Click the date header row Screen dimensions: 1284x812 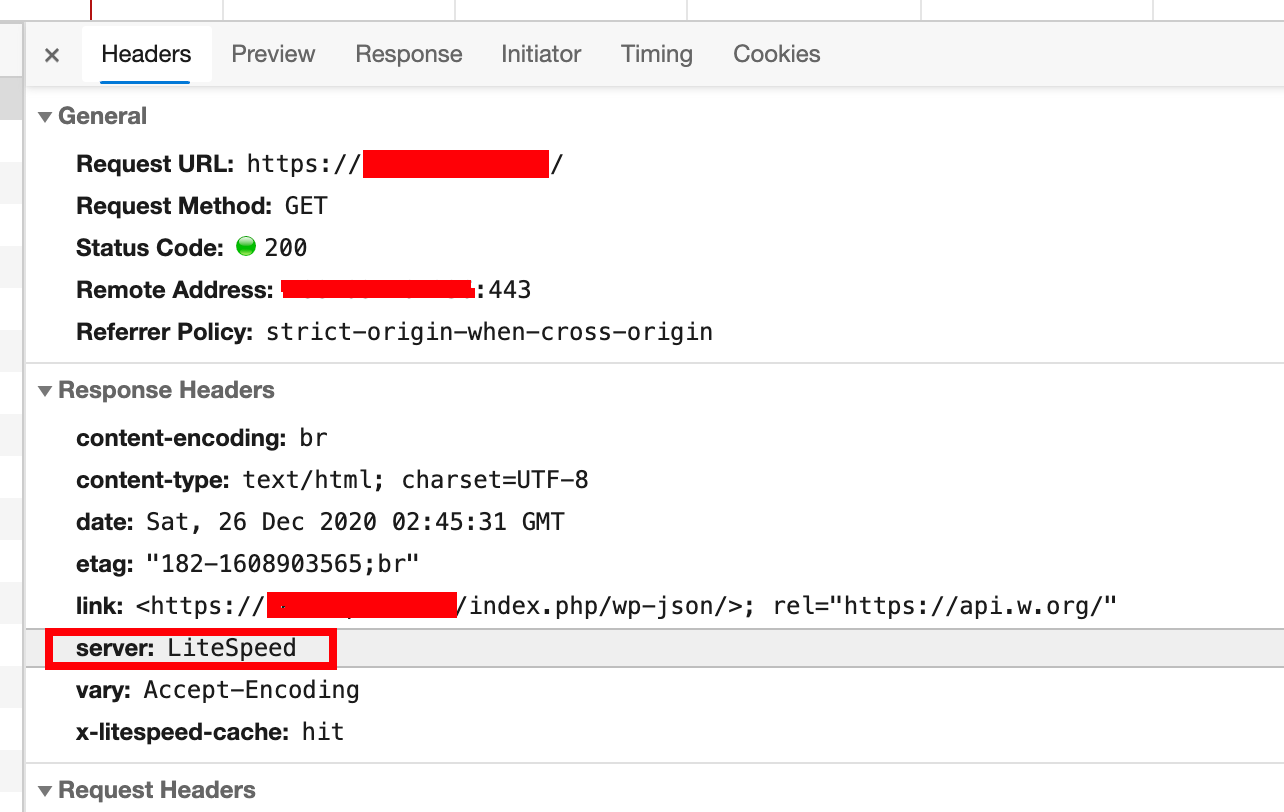[320, 522]
